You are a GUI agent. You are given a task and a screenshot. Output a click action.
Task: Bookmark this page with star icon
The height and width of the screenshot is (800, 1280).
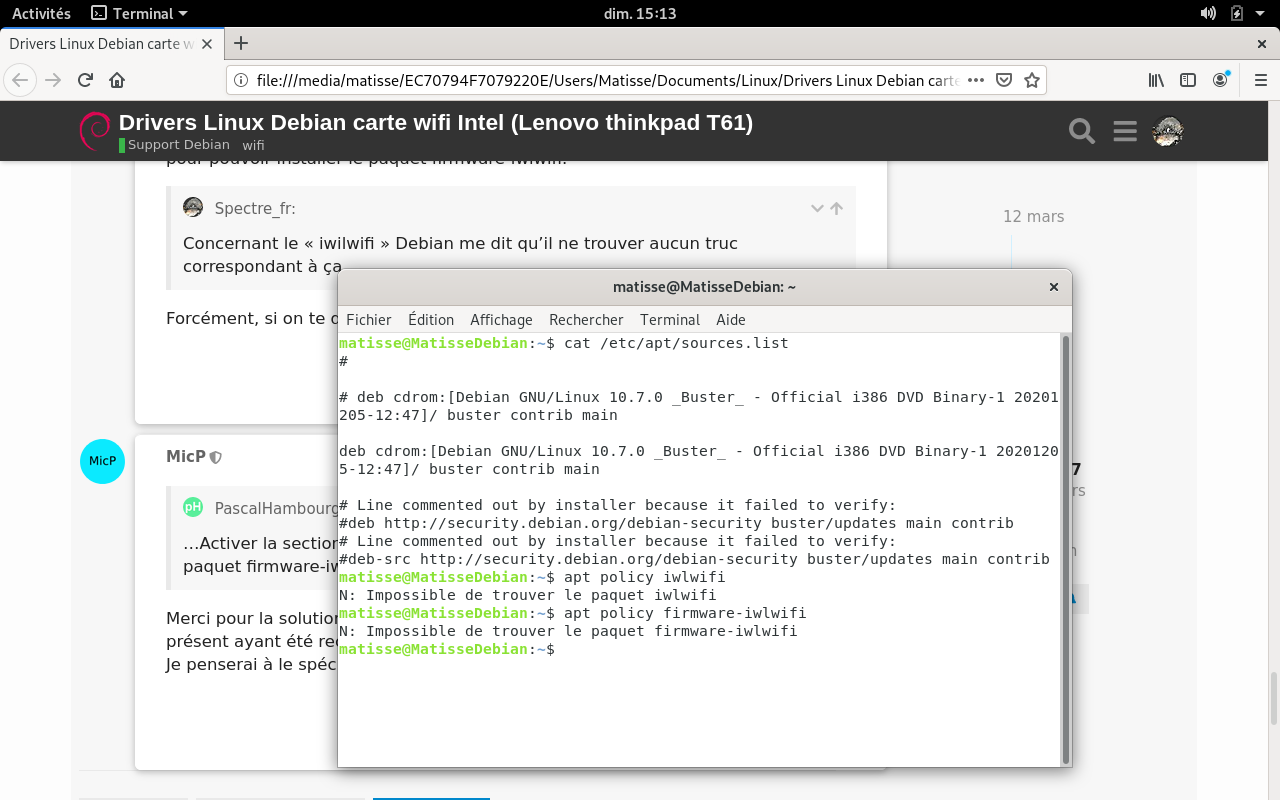point(1032,80)
